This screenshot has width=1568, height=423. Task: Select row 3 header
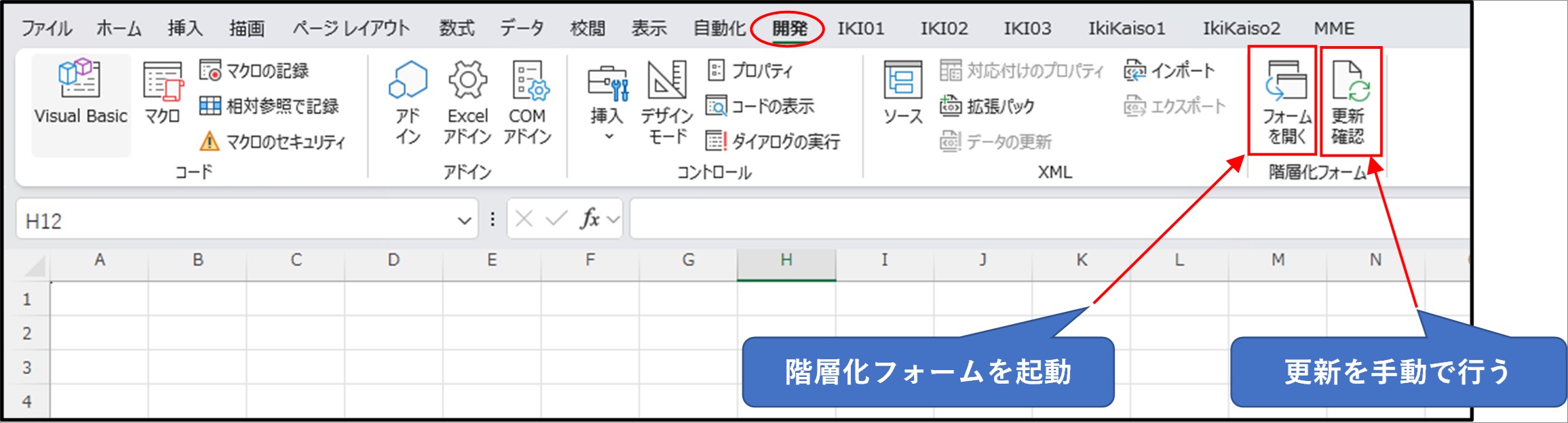[x=27, y=367]
